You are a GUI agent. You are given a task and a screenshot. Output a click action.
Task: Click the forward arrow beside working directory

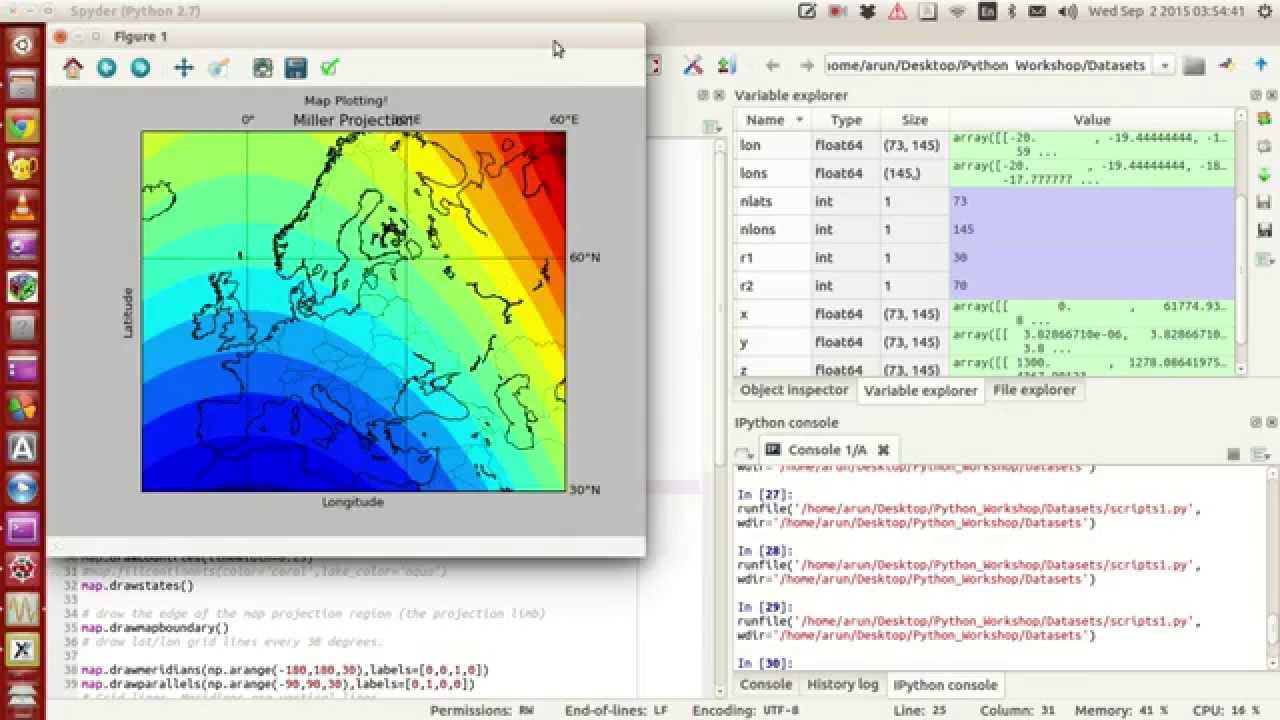(x=806, y=66)
